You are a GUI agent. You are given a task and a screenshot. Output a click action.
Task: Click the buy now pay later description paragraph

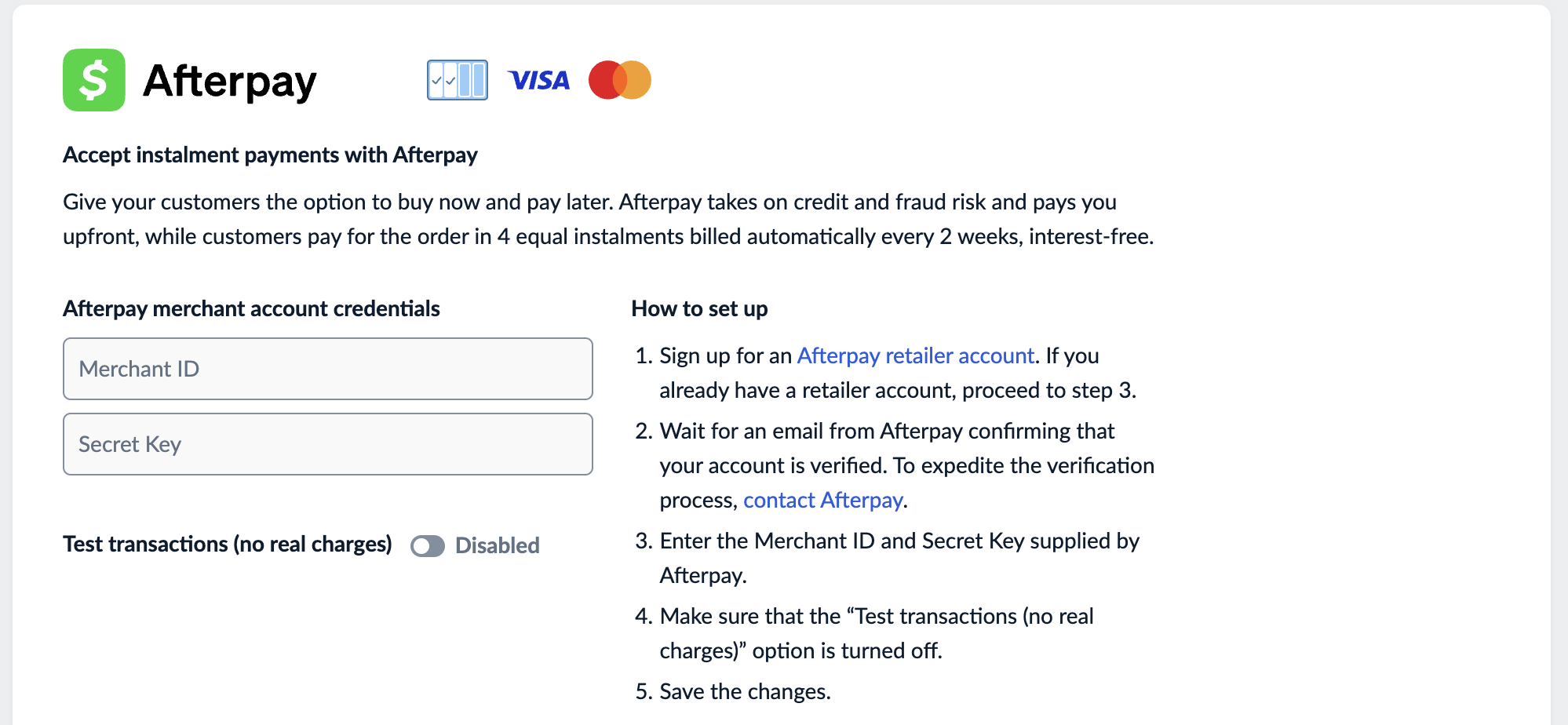tap(608, 219)
